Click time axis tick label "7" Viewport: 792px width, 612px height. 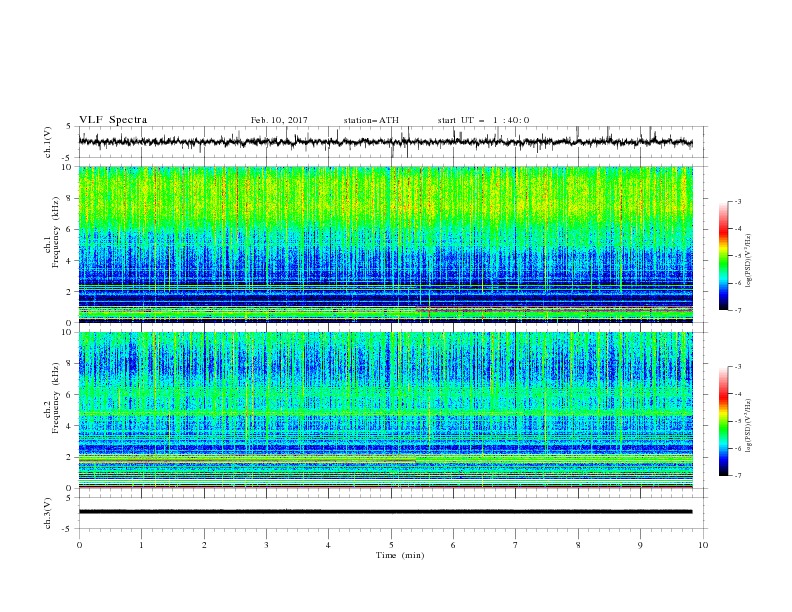(516, 545)
